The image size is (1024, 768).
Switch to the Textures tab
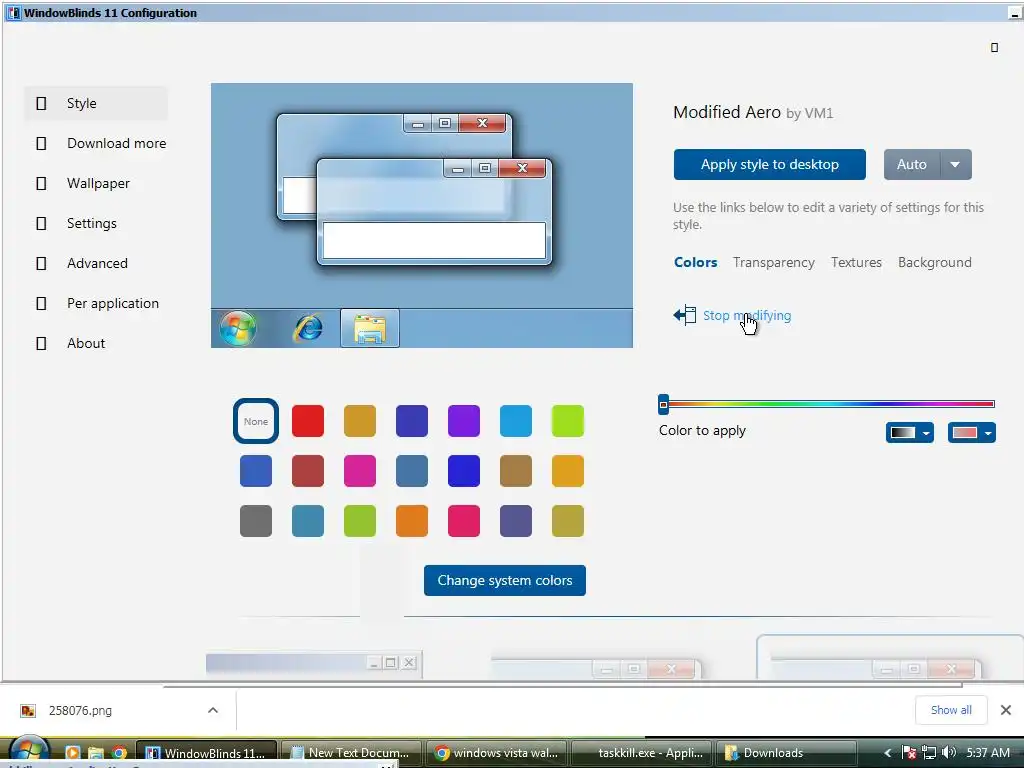856,263
